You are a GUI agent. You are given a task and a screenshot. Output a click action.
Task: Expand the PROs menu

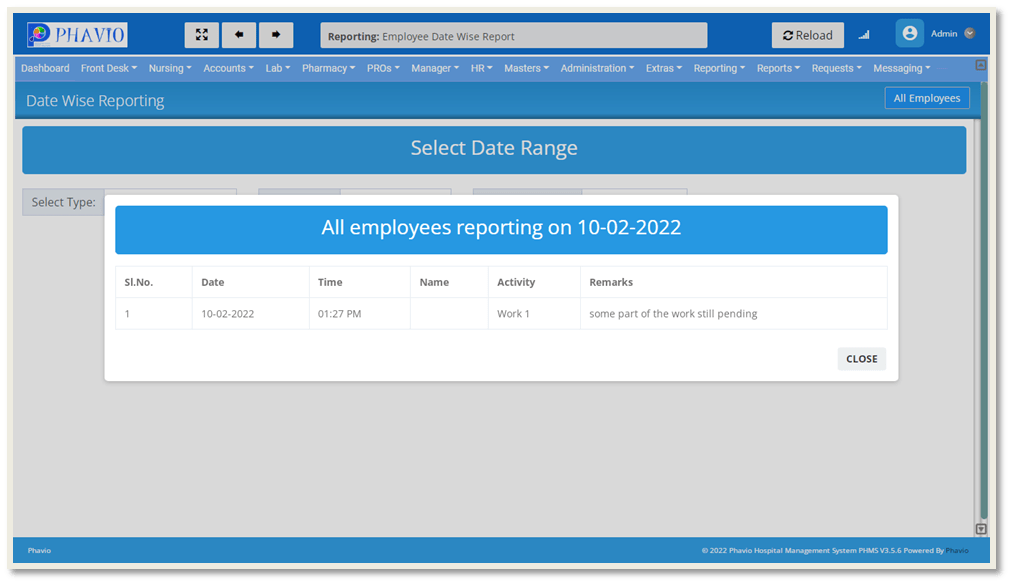[x=383, y=68]
